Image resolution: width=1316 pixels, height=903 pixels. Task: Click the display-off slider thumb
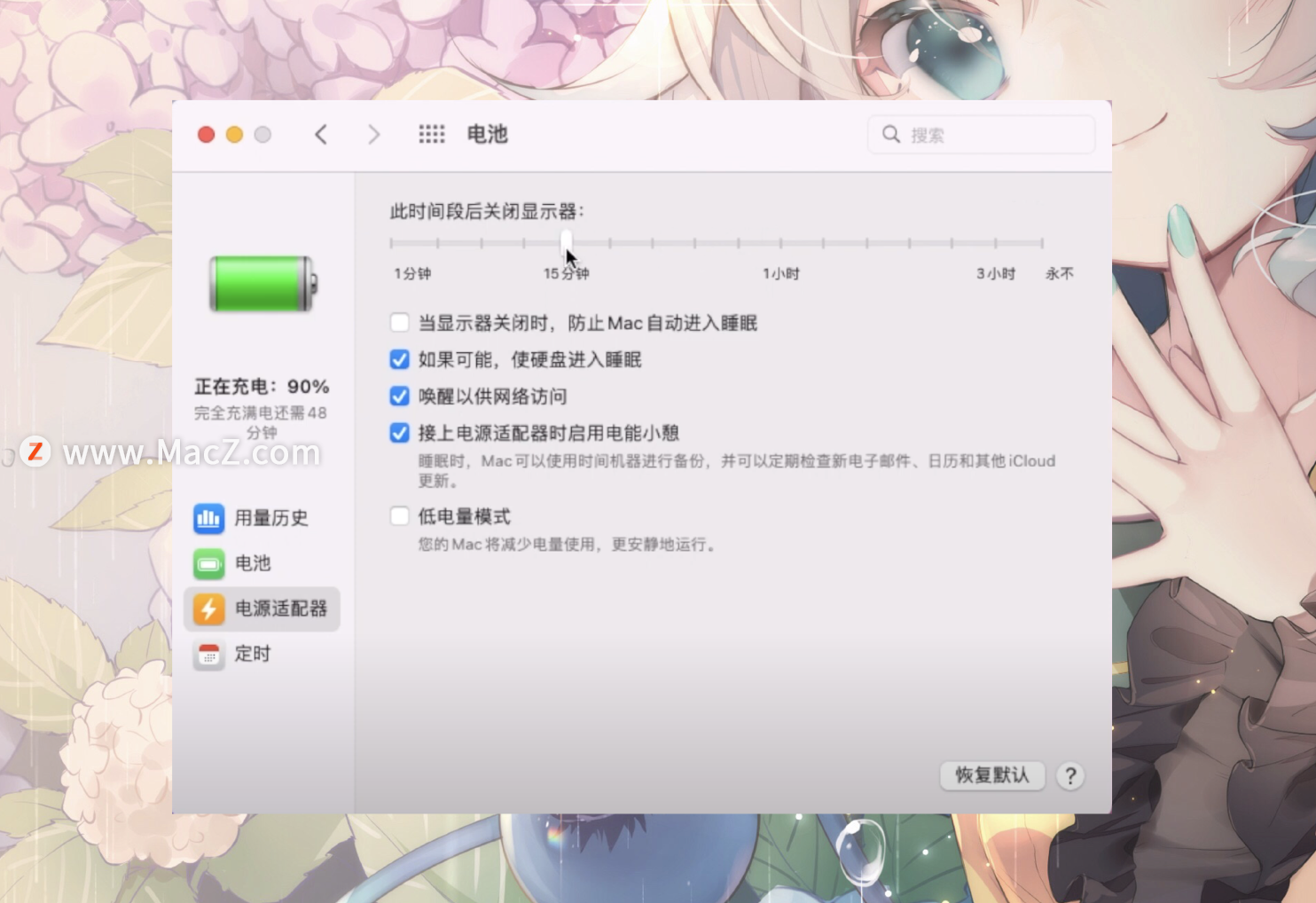pos(566,241)
